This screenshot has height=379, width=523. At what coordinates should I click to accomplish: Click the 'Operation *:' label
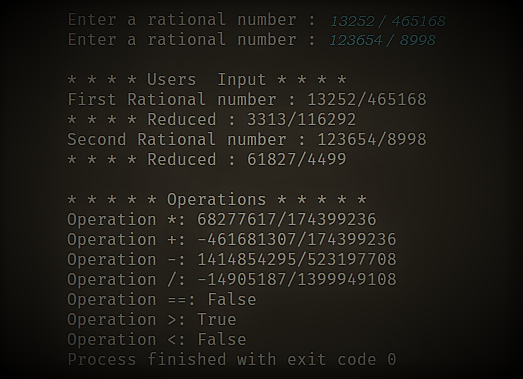(127, 220)
